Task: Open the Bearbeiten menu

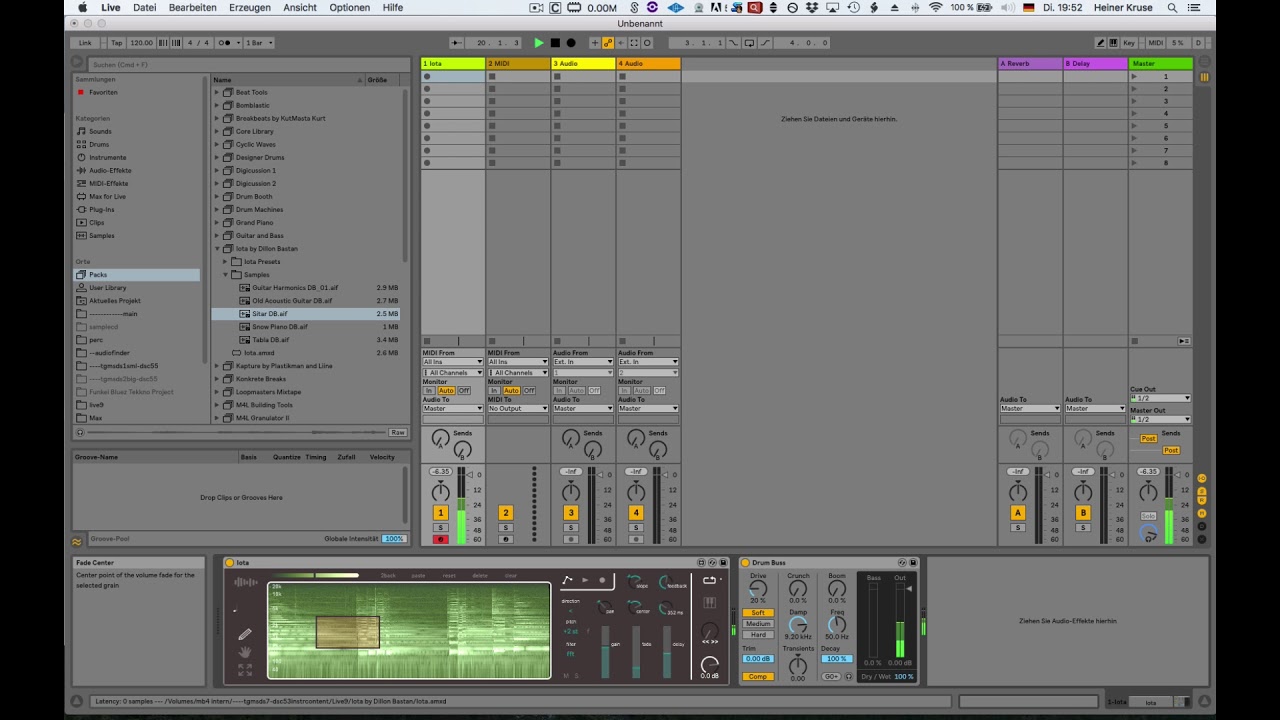Action: [x=193, y=7]
